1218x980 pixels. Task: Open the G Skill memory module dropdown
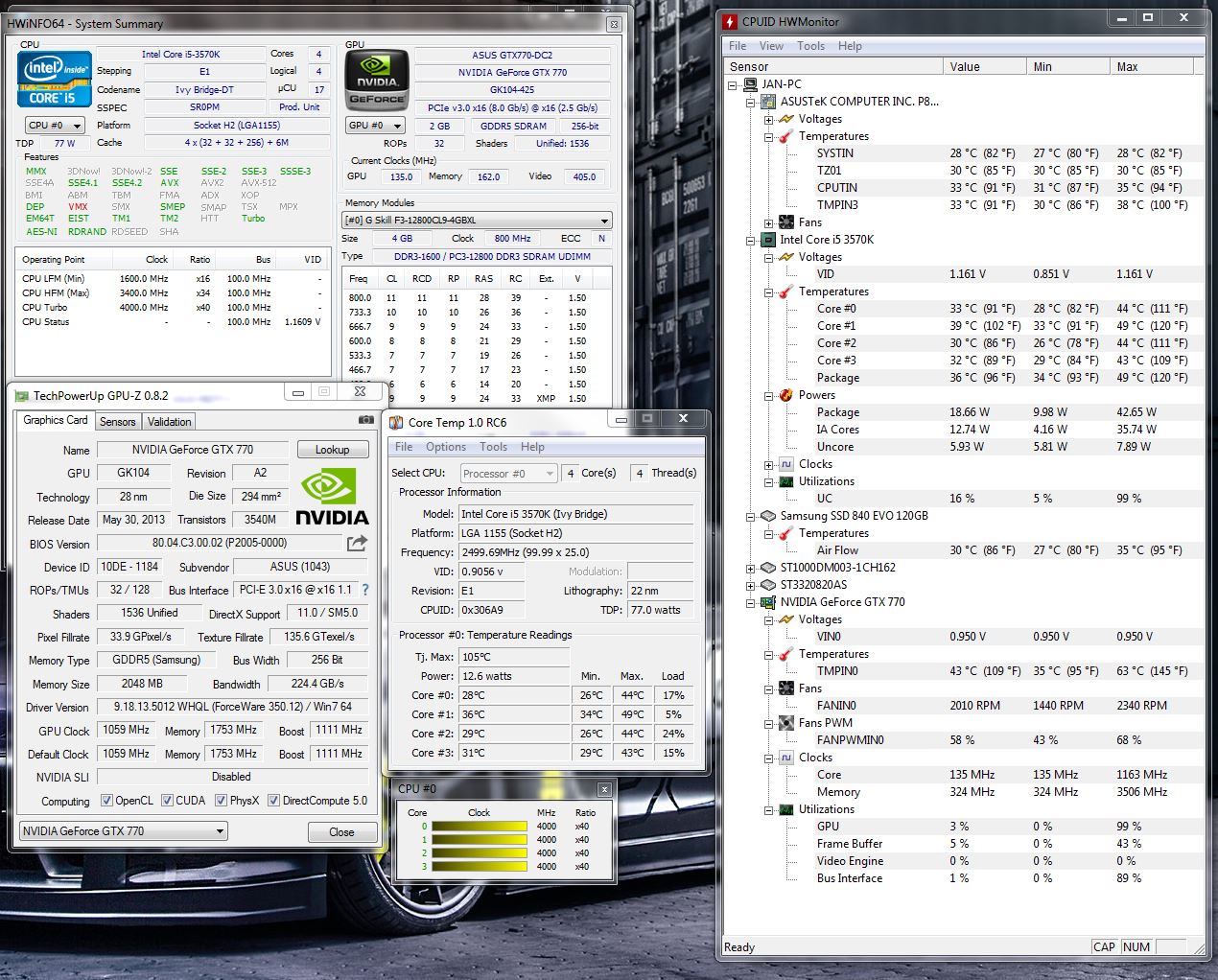point(477,221)
